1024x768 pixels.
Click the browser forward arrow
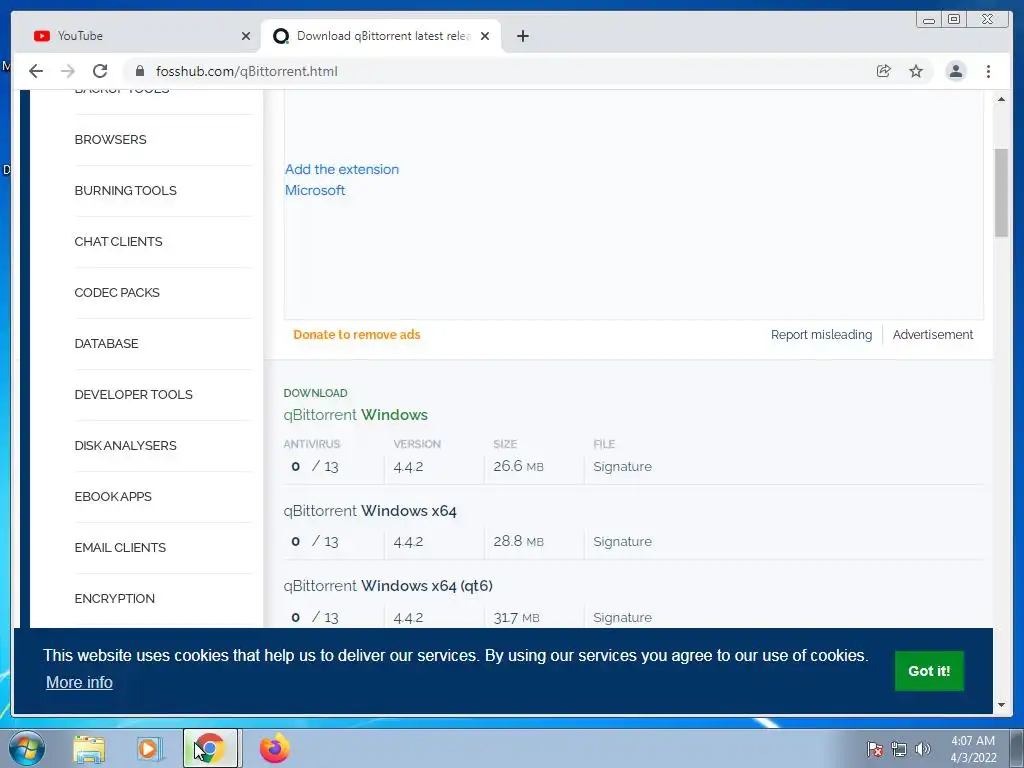(x=68, y=71)
